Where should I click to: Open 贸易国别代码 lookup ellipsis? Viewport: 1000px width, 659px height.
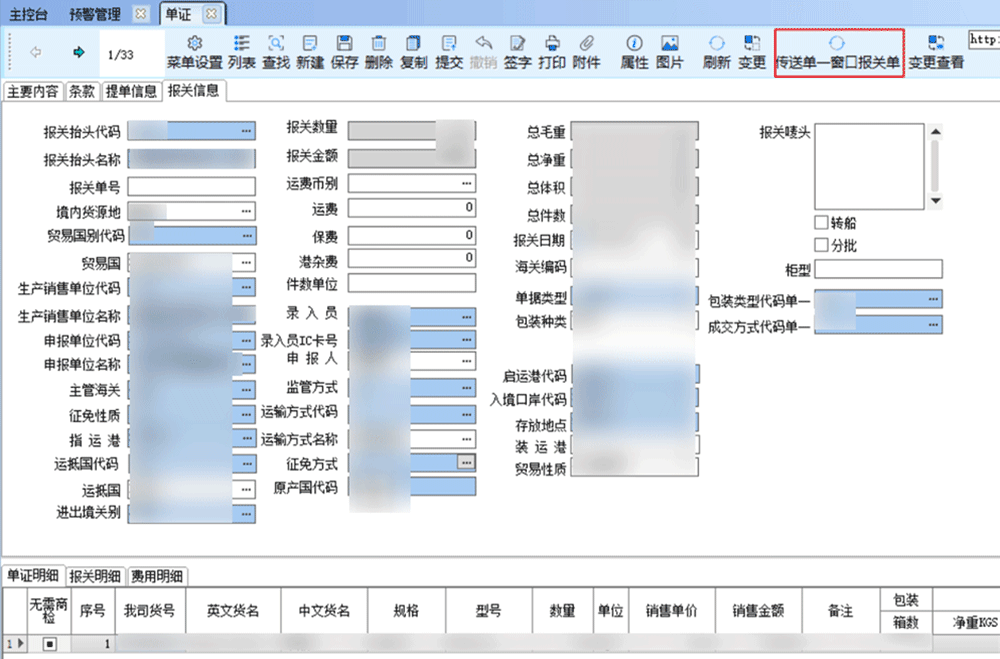[247, 235]
